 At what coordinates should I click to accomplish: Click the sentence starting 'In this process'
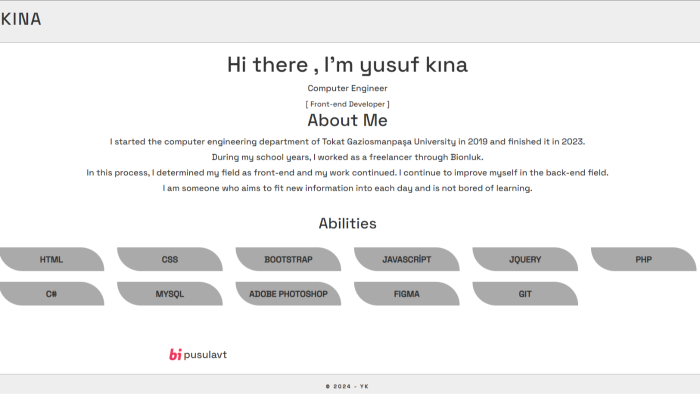click(x=347, y=173)
